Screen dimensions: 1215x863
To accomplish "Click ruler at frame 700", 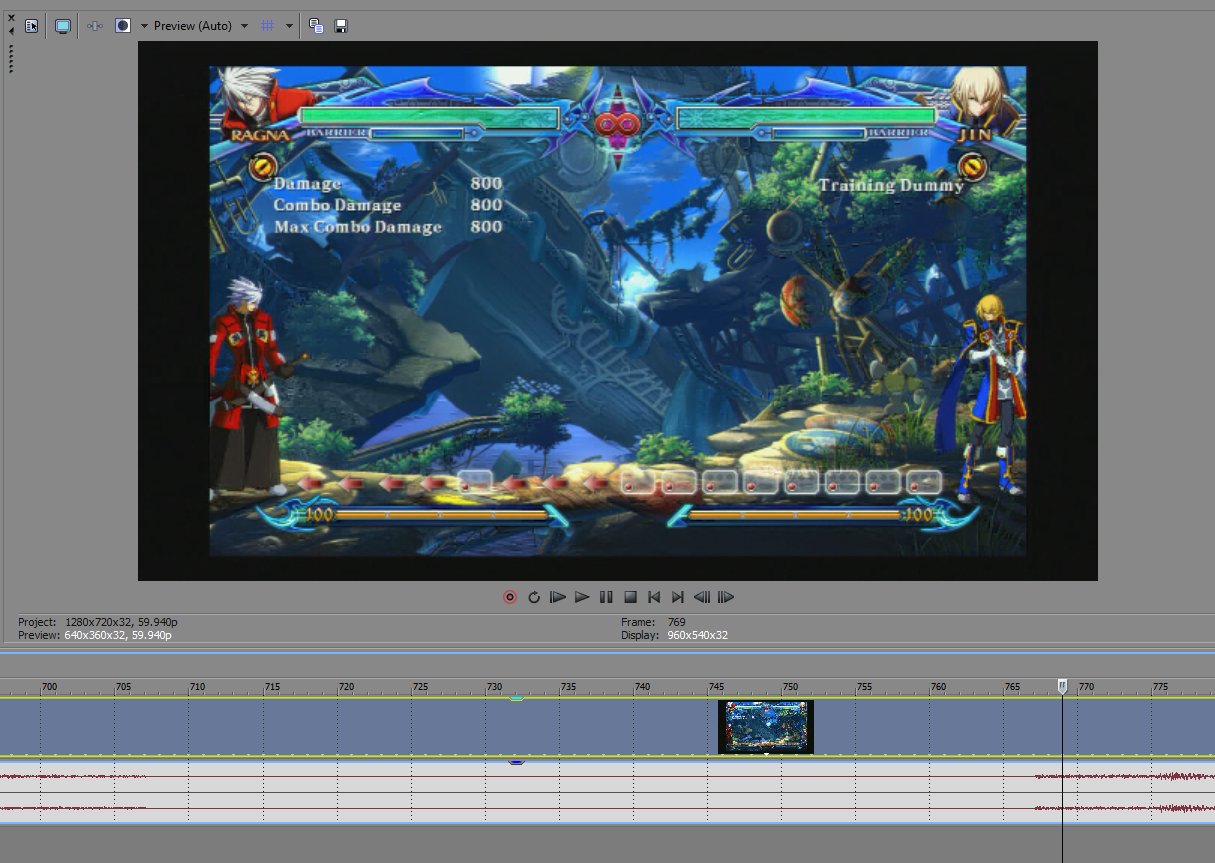I will (x=49, y=687).
